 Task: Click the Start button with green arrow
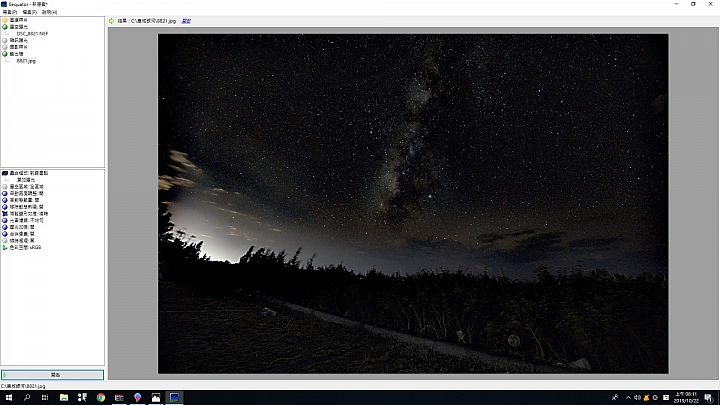[52, 375]
